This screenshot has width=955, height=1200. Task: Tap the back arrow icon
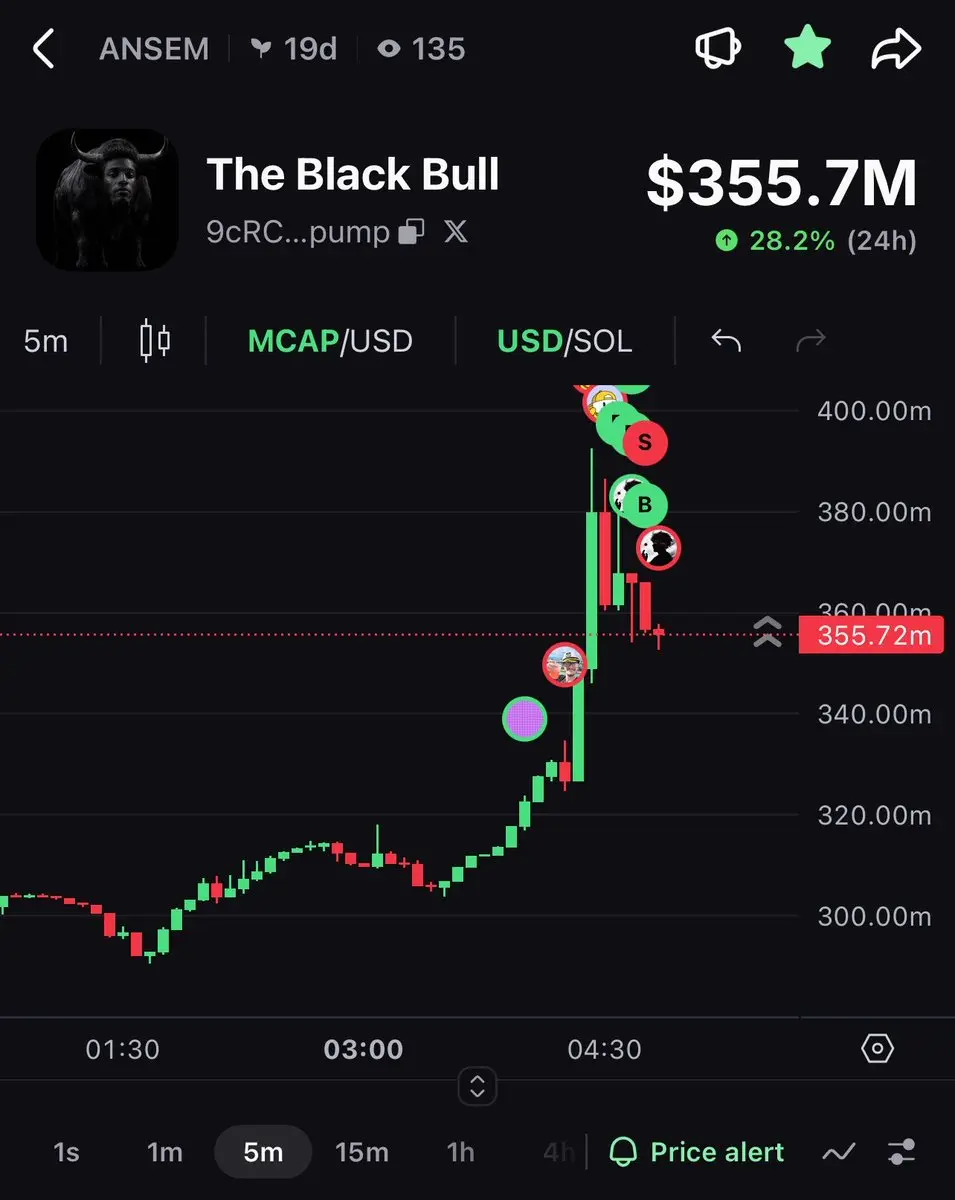(x=43, y=48)
